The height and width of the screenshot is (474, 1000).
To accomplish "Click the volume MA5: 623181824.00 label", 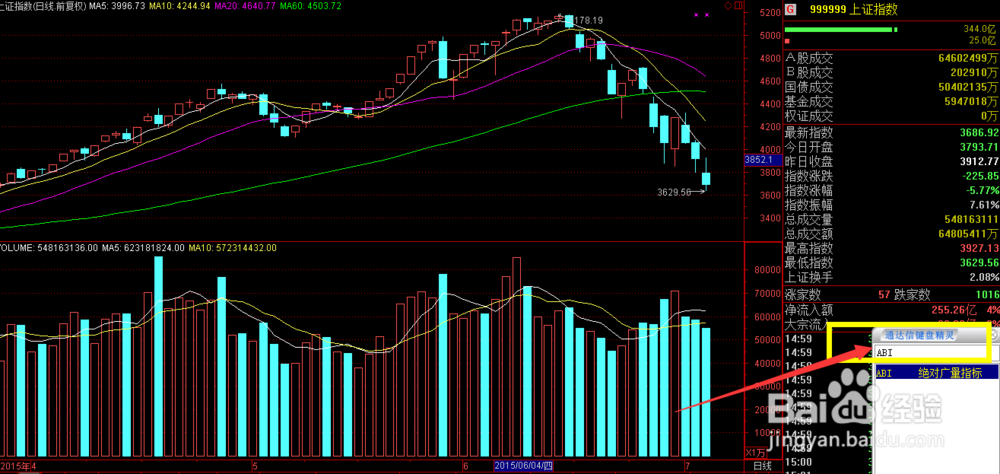I will [x=143, y=248].
